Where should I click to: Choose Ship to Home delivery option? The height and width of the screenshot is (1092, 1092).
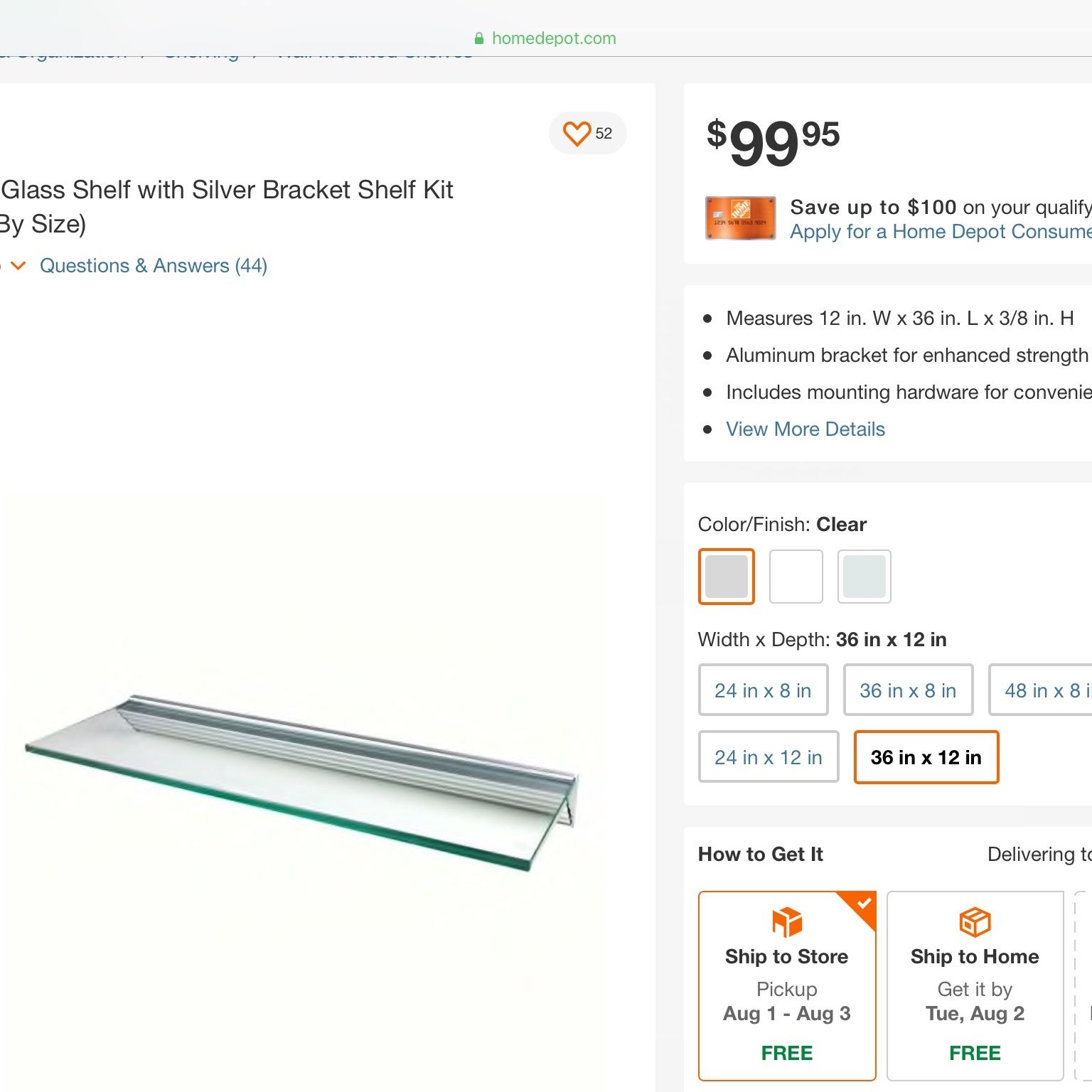(975, 986)
